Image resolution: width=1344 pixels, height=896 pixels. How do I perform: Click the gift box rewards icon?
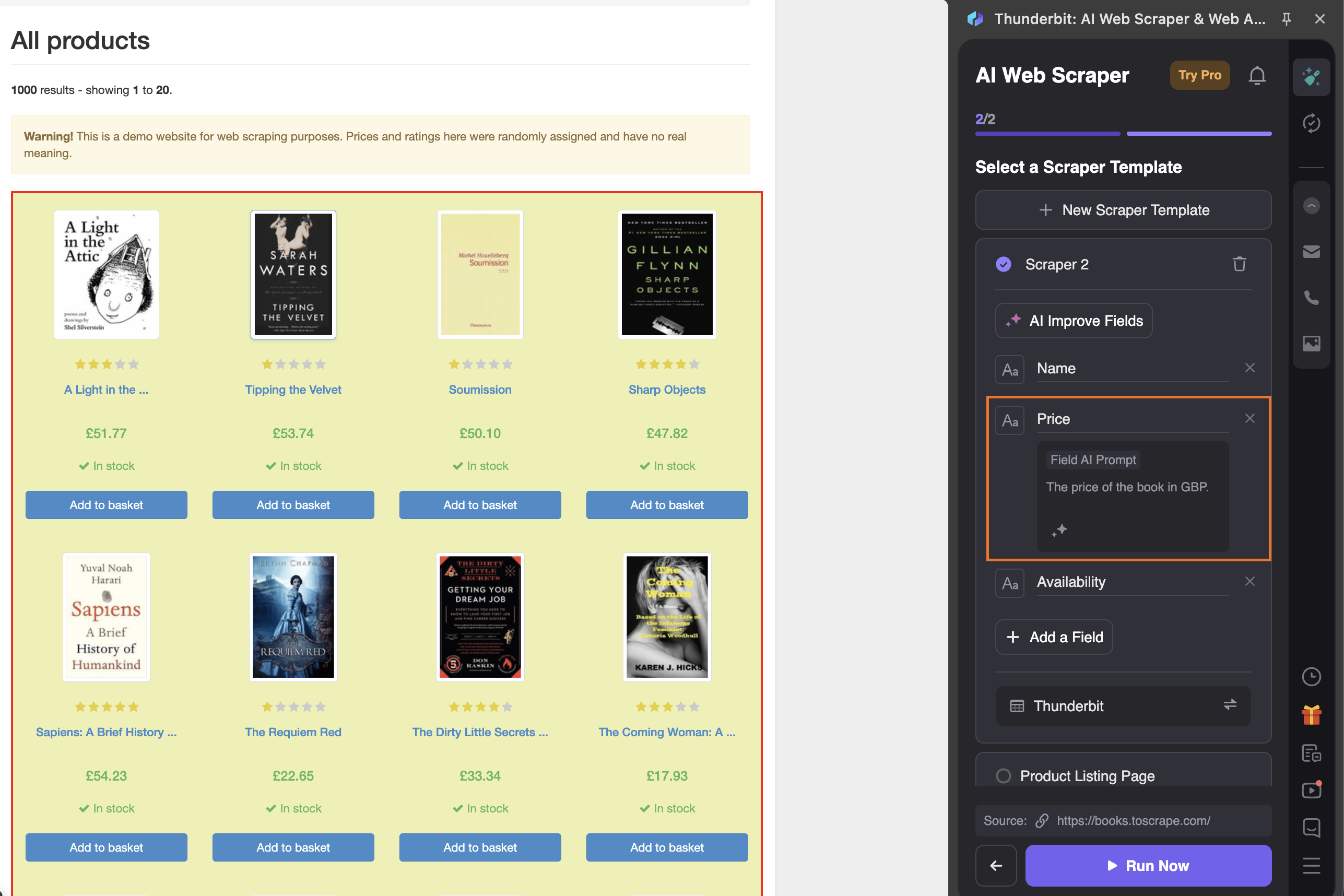click(x=1311, y=715)
